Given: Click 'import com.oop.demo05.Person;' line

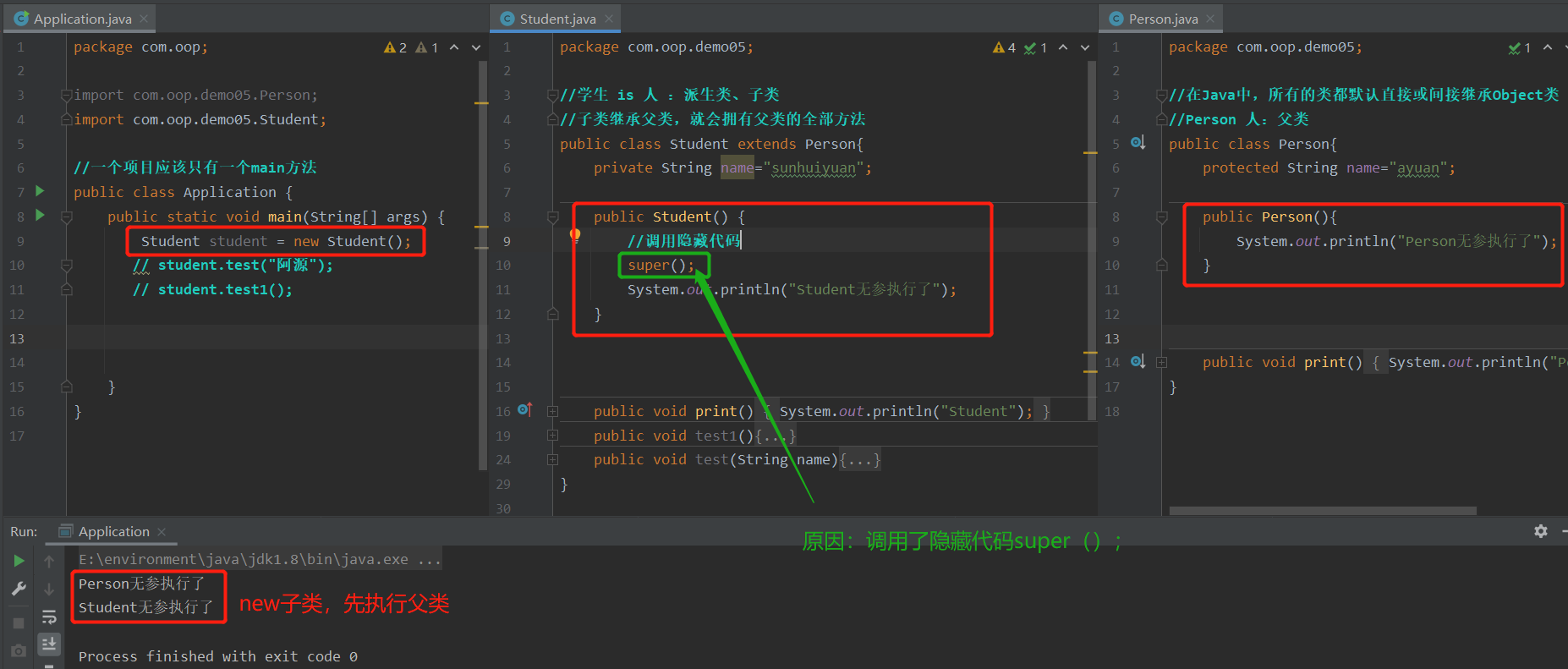Looking at the screenshot, I should 195,96.
